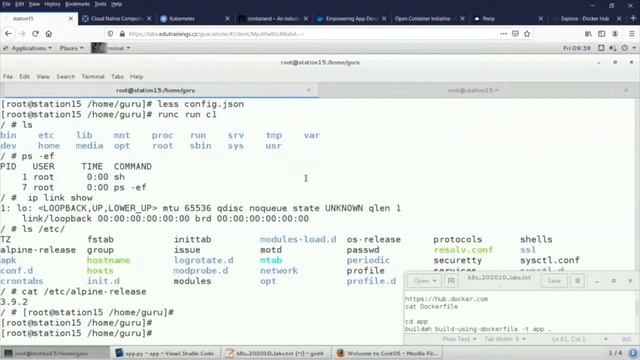This screenshot has height=360, width=640.
Task: Click the GNOME accessibility icon in top panel
Action: click(x=601, y=48)
